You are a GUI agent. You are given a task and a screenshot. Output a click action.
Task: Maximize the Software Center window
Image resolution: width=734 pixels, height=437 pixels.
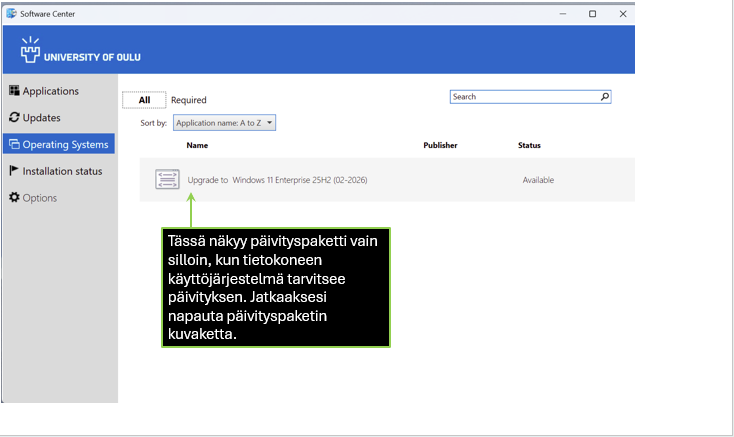pyautogui.click(x=592, y=13)
